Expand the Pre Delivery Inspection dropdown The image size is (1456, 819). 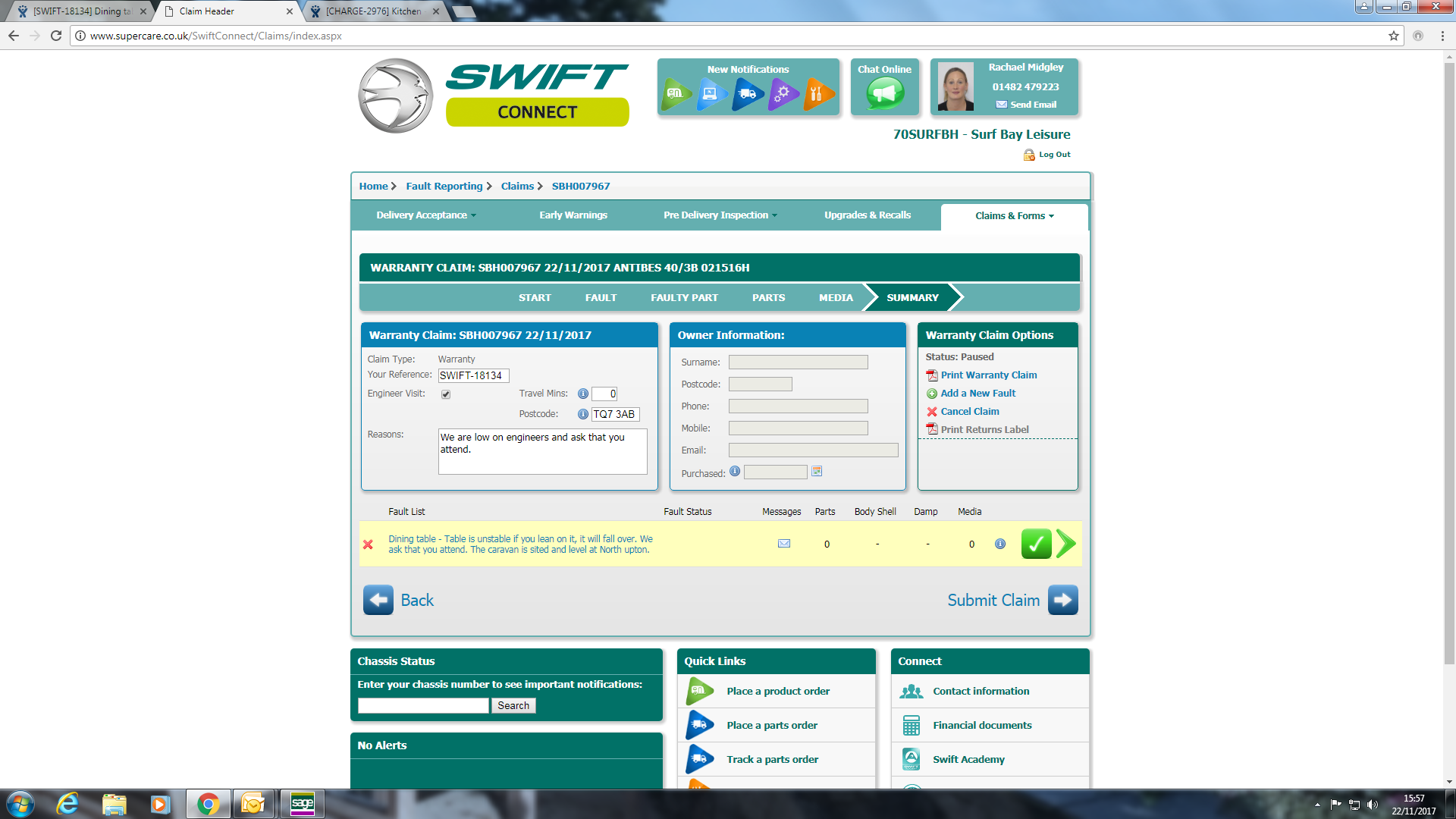point(720,215)
